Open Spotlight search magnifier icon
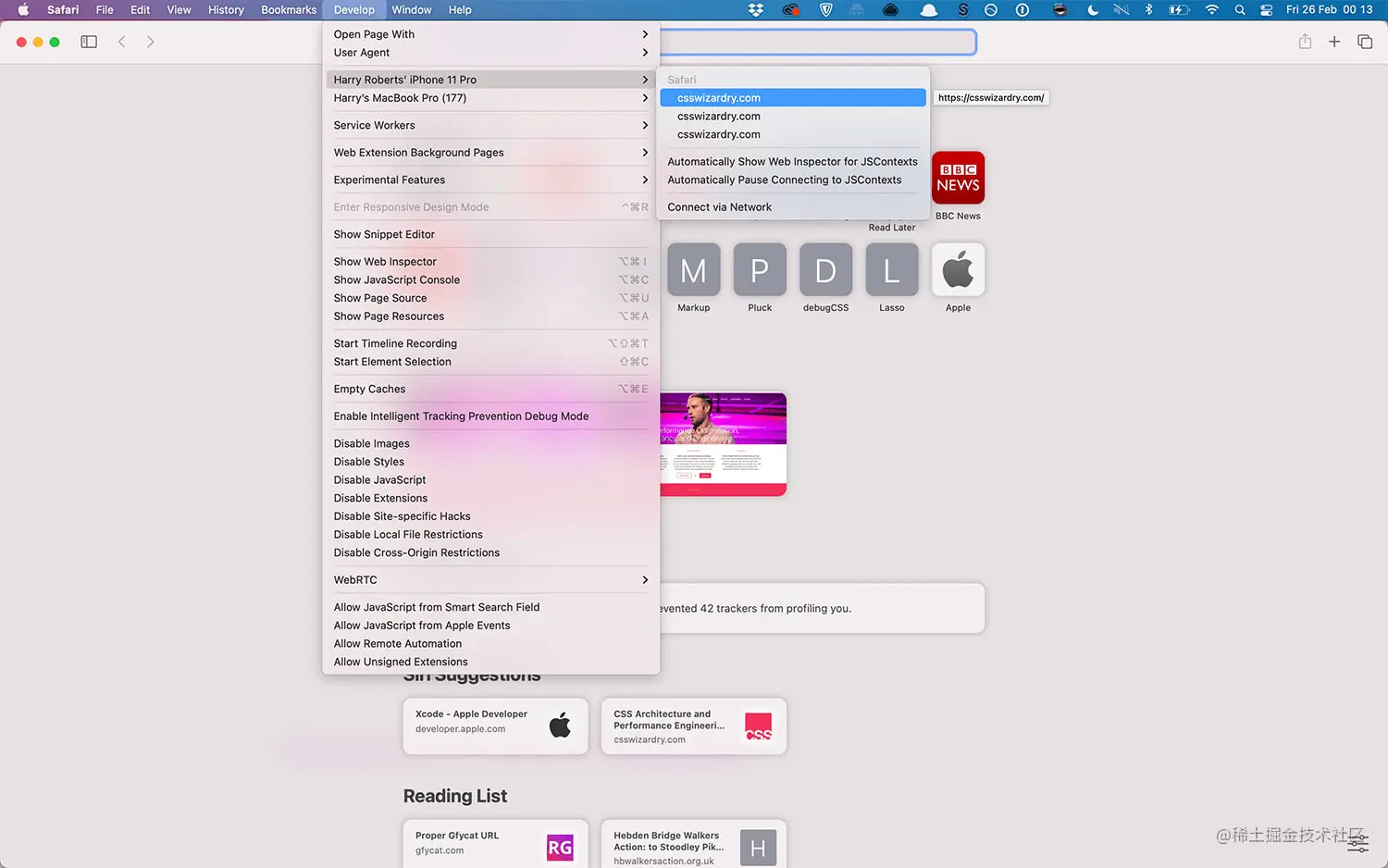This screenshot has height=868, width=1388. (1240, 10)
